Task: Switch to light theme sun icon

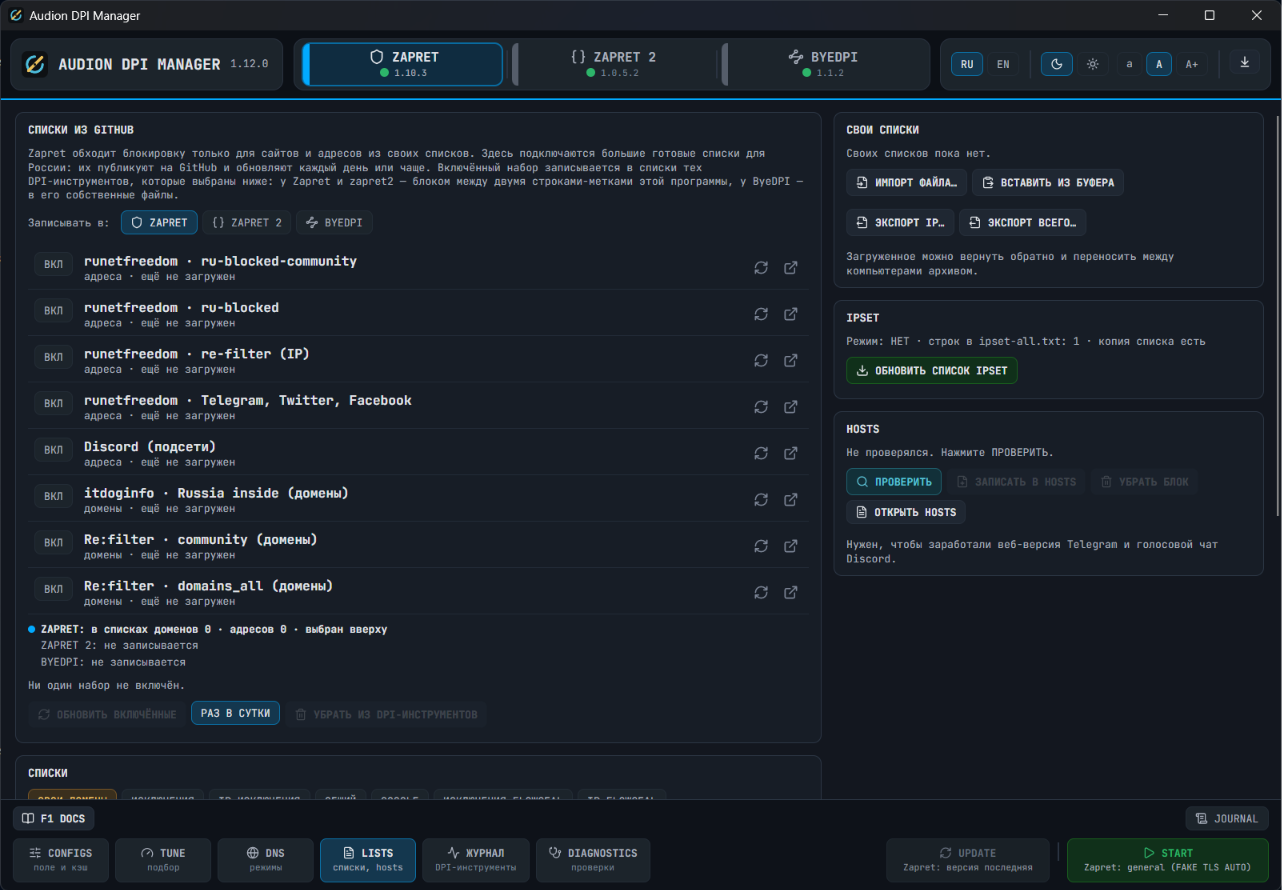Action: coord(1093,64)
